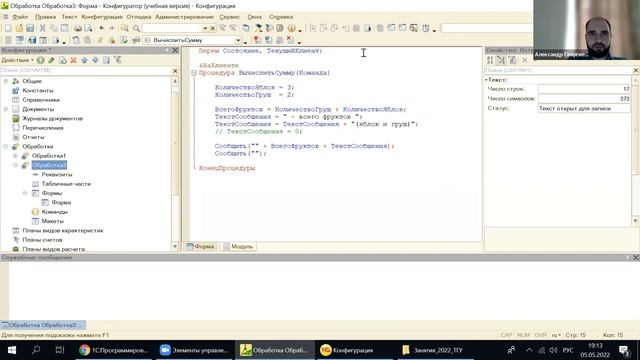640x360 pixels.
Task: Open the ВычислитьСумму procedure dropdown
Action: tap(238, 40)
